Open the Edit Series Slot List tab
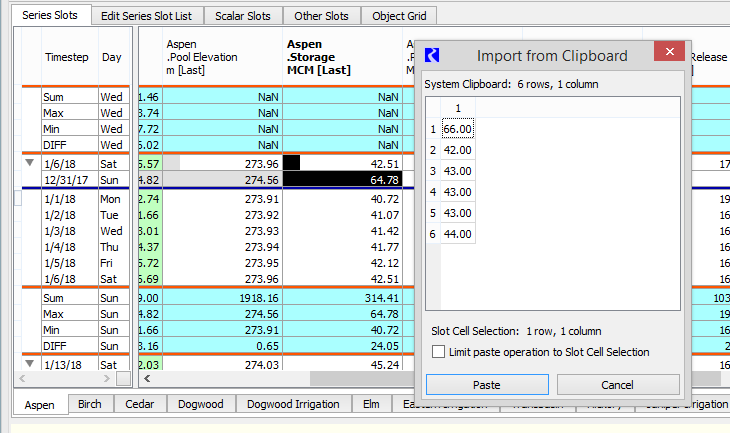Viewport: 730px width, 433px height. point(148,16)
